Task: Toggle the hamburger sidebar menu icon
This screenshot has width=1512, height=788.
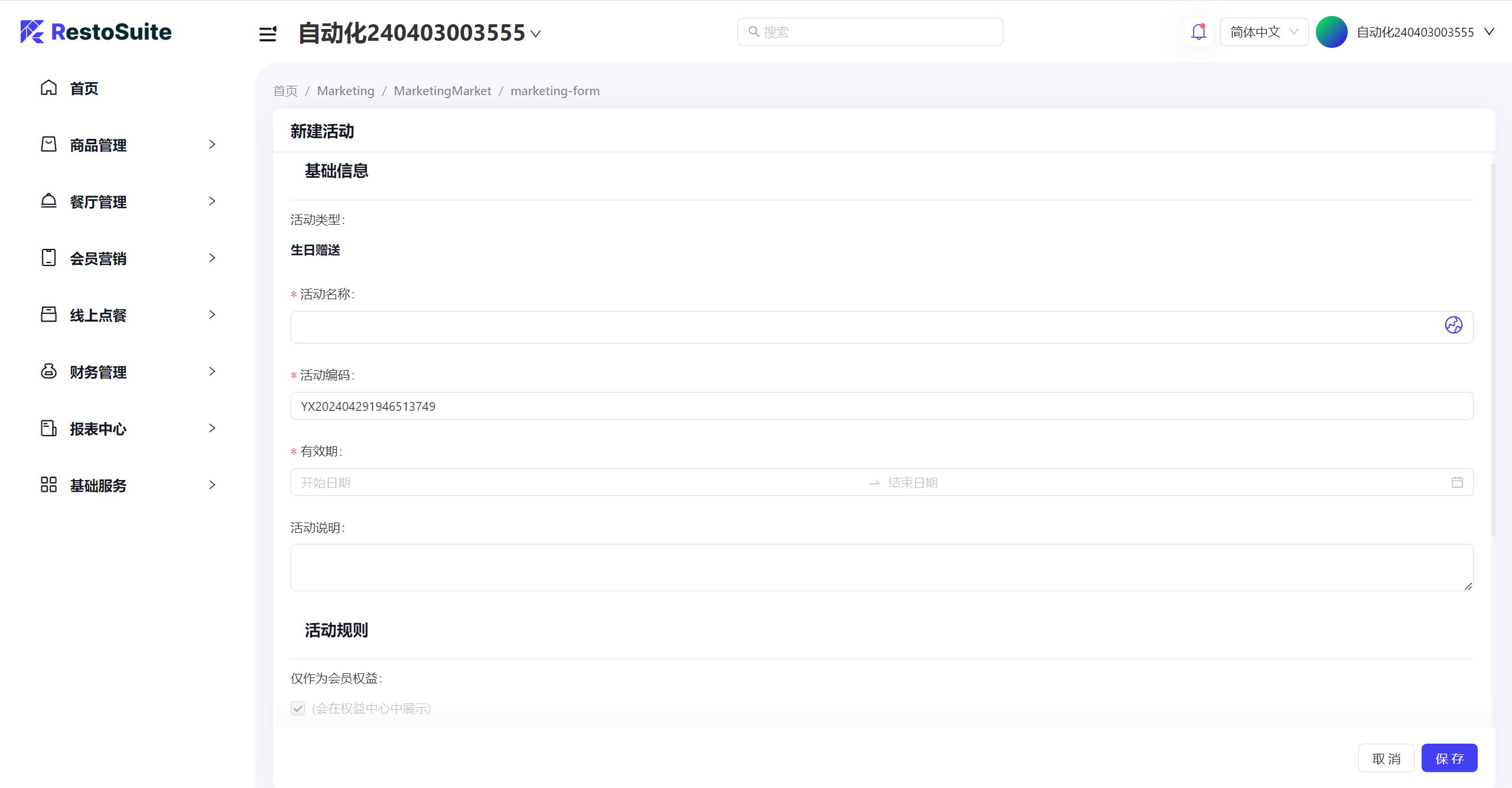Action: pos(268,34)
